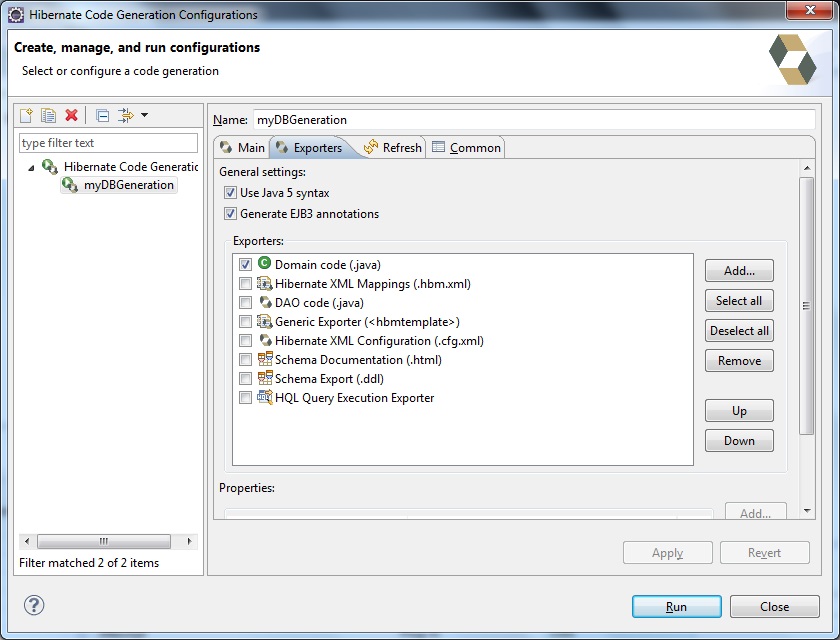Select the Domain code (.java) row text
The width and height of the screenshot is (840, 640).
click(x=328, y=265)
